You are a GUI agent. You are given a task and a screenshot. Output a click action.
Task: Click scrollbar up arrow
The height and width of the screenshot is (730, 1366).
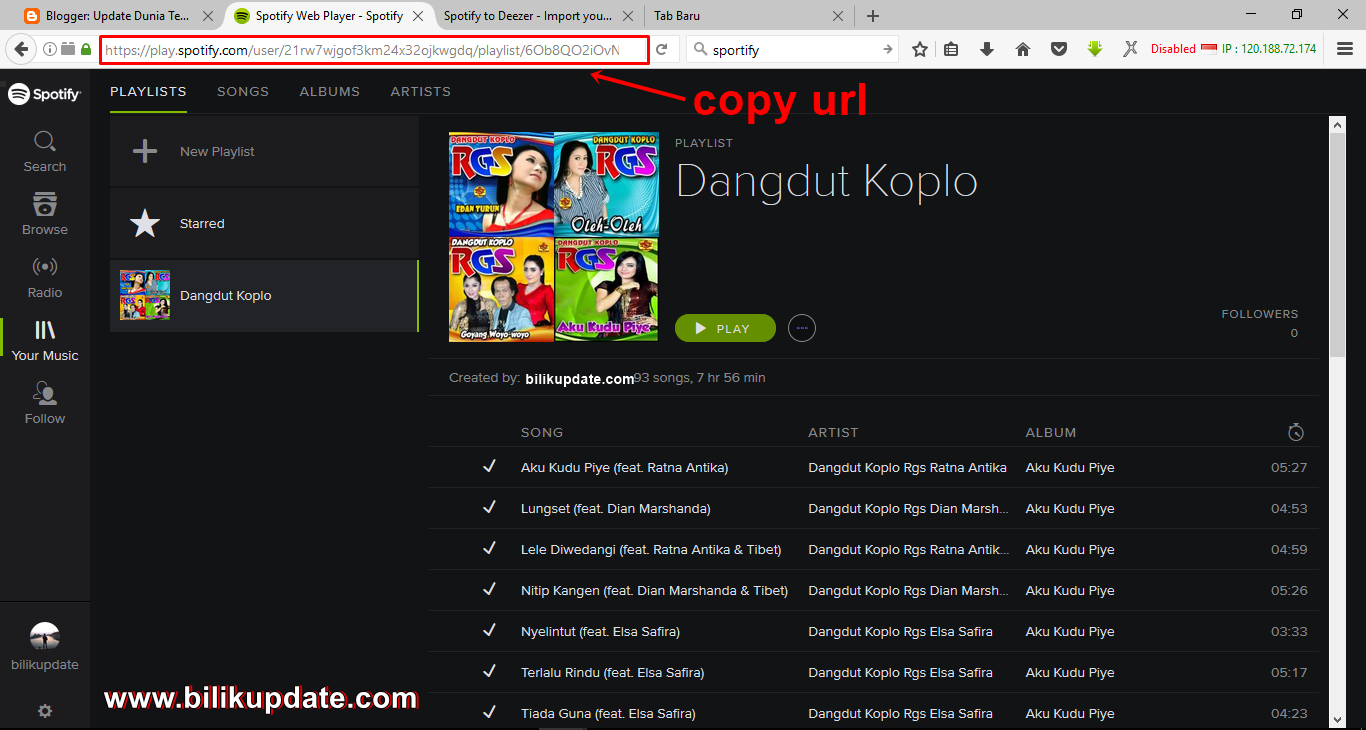coord(1337,124)
